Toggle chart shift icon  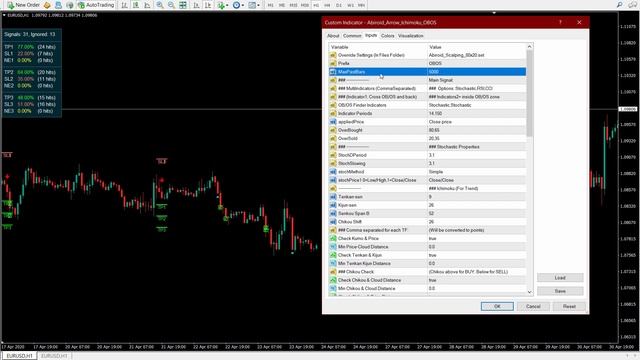pyautogui.click(x=208, y=5)
